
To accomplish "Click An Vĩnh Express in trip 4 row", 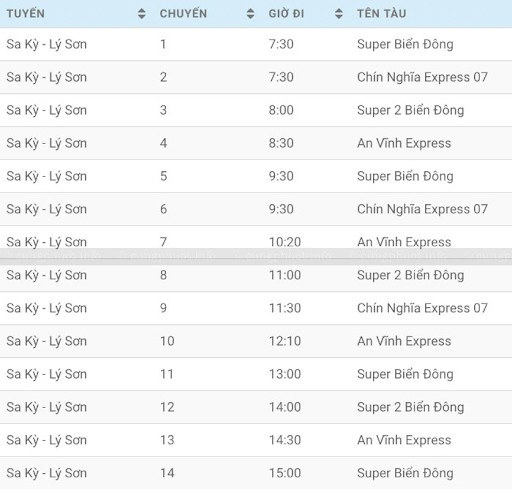I will [404, 143].
